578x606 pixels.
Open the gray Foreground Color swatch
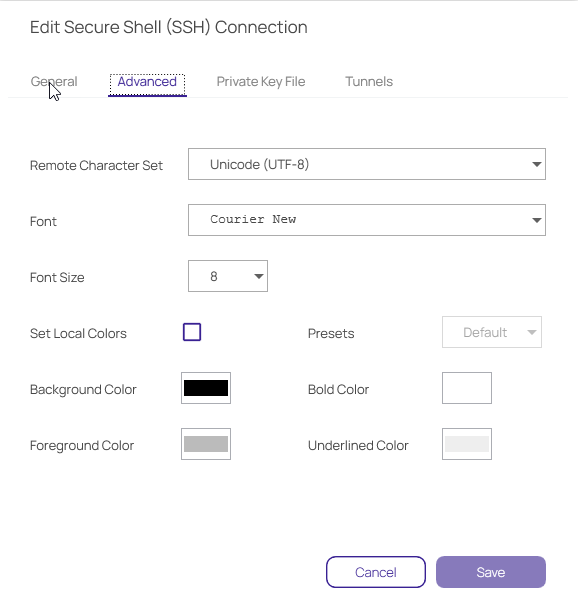point(206,444)
